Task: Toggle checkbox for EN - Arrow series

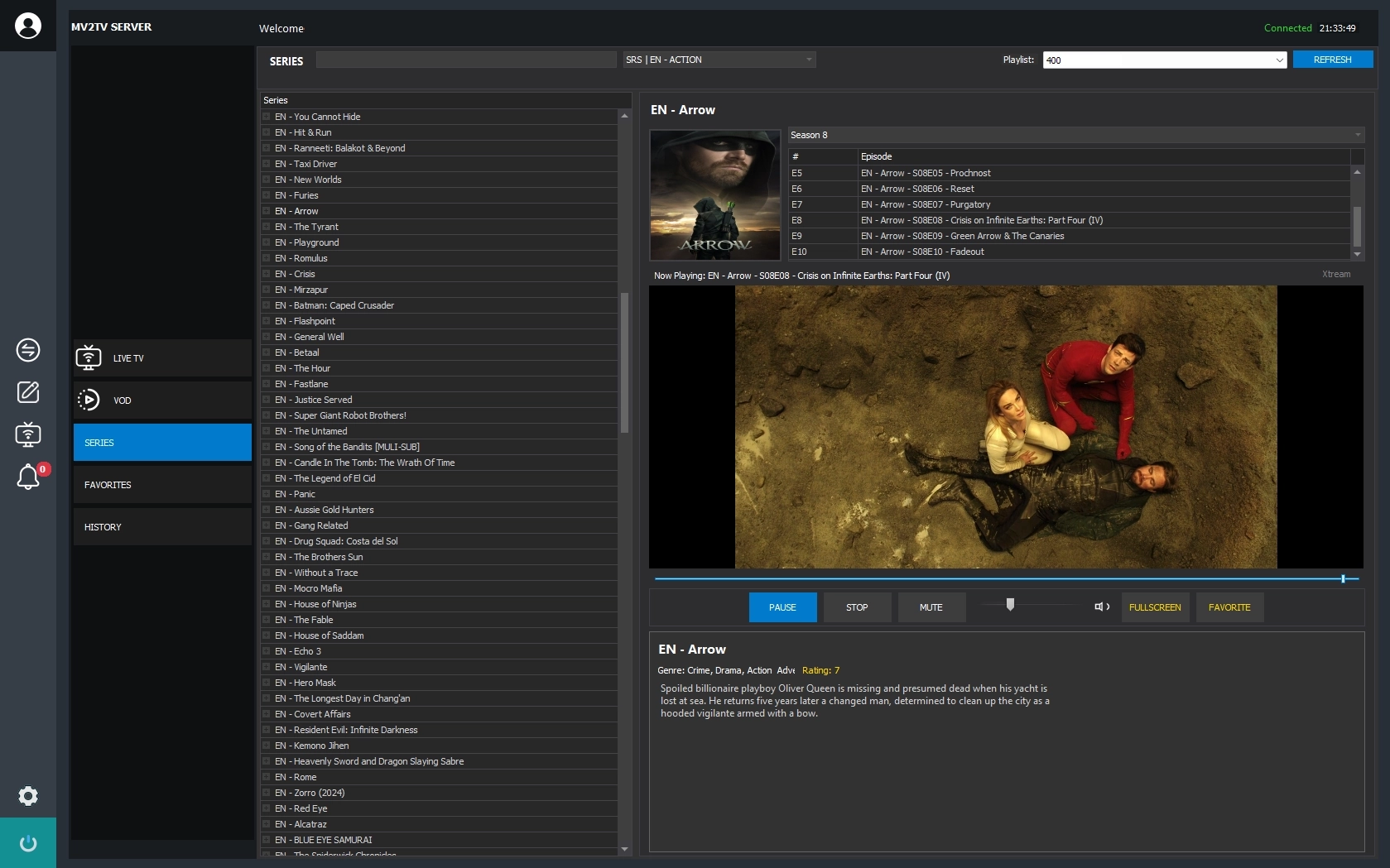Action: [267, 211]
